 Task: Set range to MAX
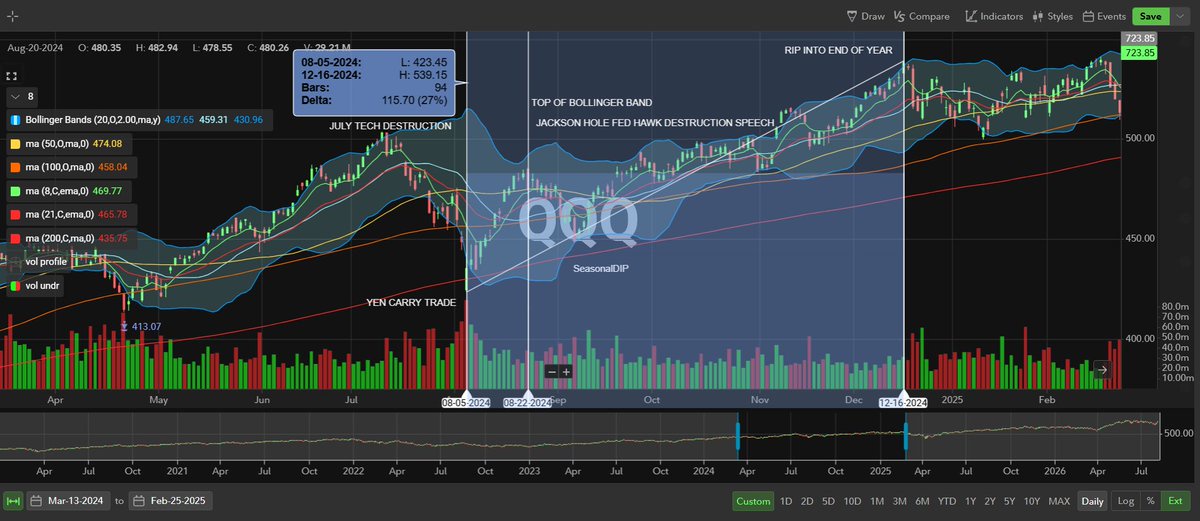pyautogui.click(x=1059, y=501)
